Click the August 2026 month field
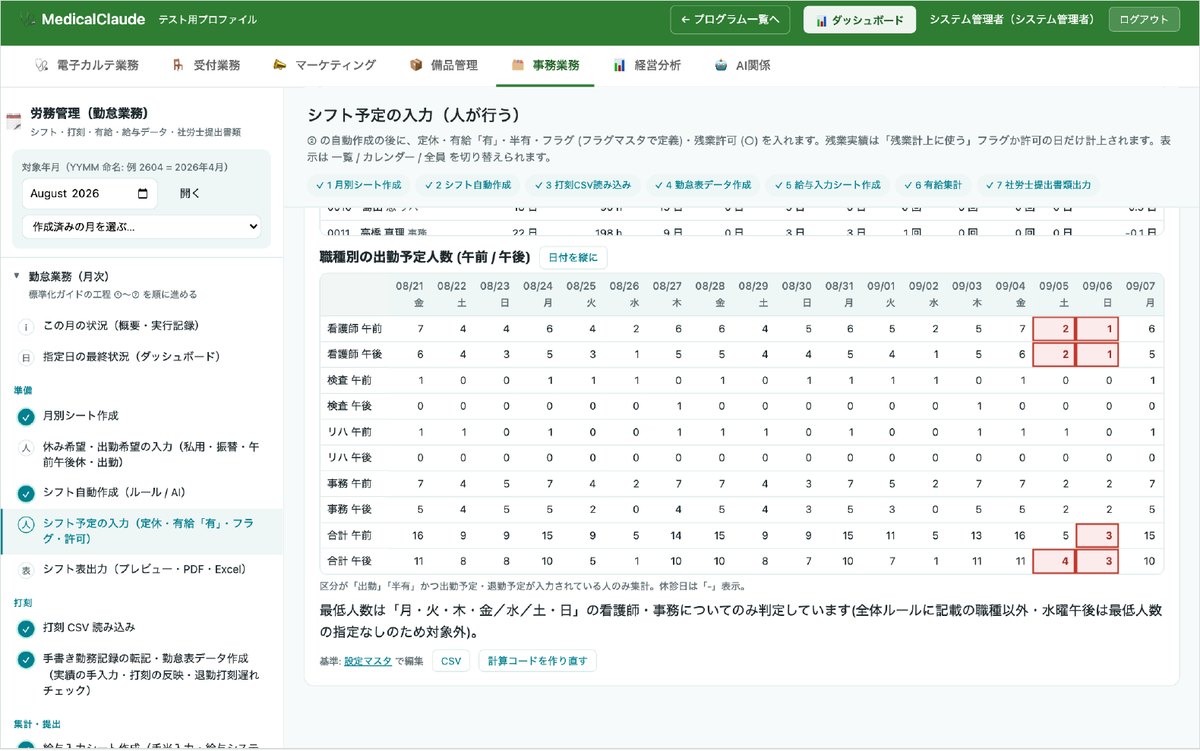The image size is (1200, 751). pyautogui.click(x=90, y=194)
